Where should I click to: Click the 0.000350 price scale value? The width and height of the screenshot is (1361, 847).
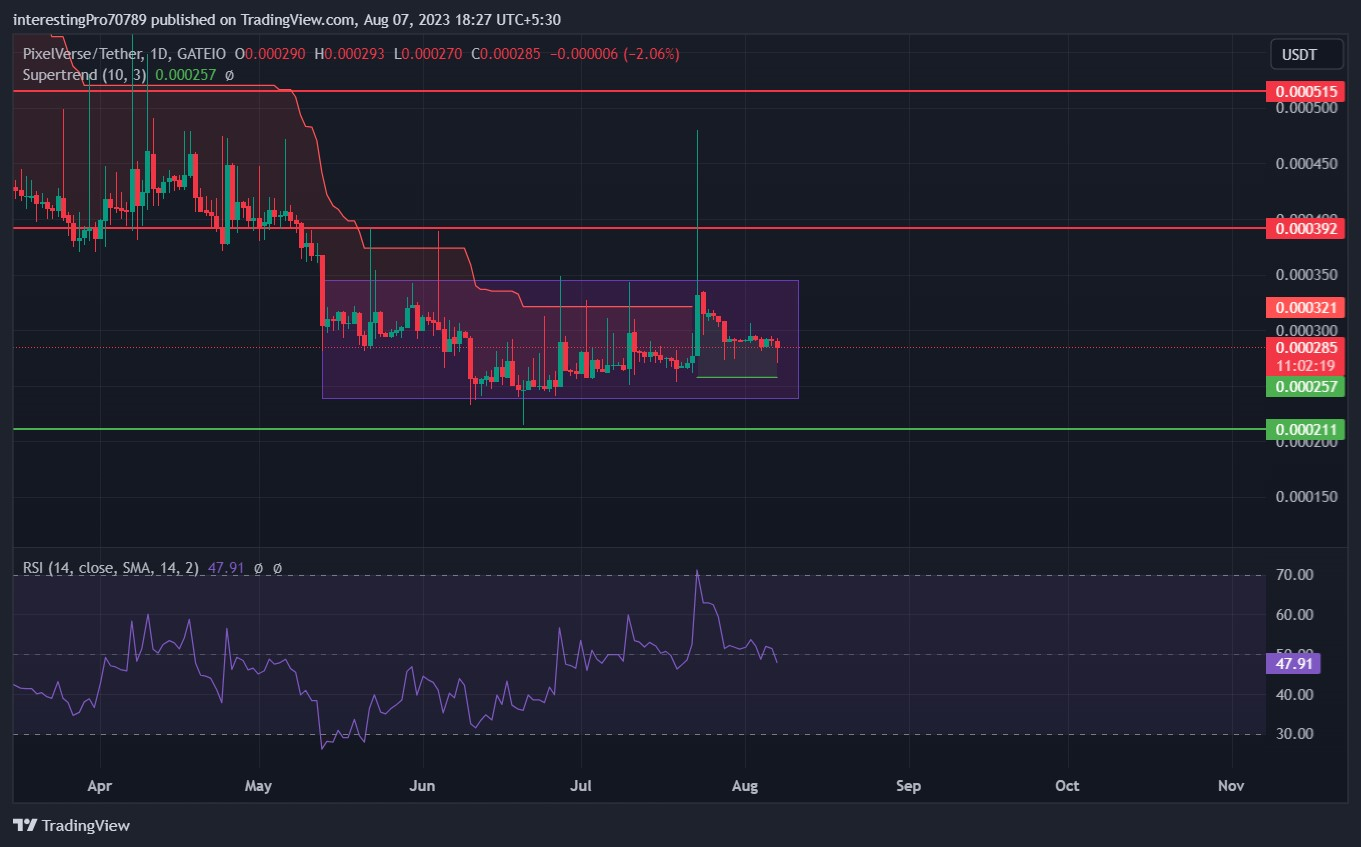(x=1305, y=274)
